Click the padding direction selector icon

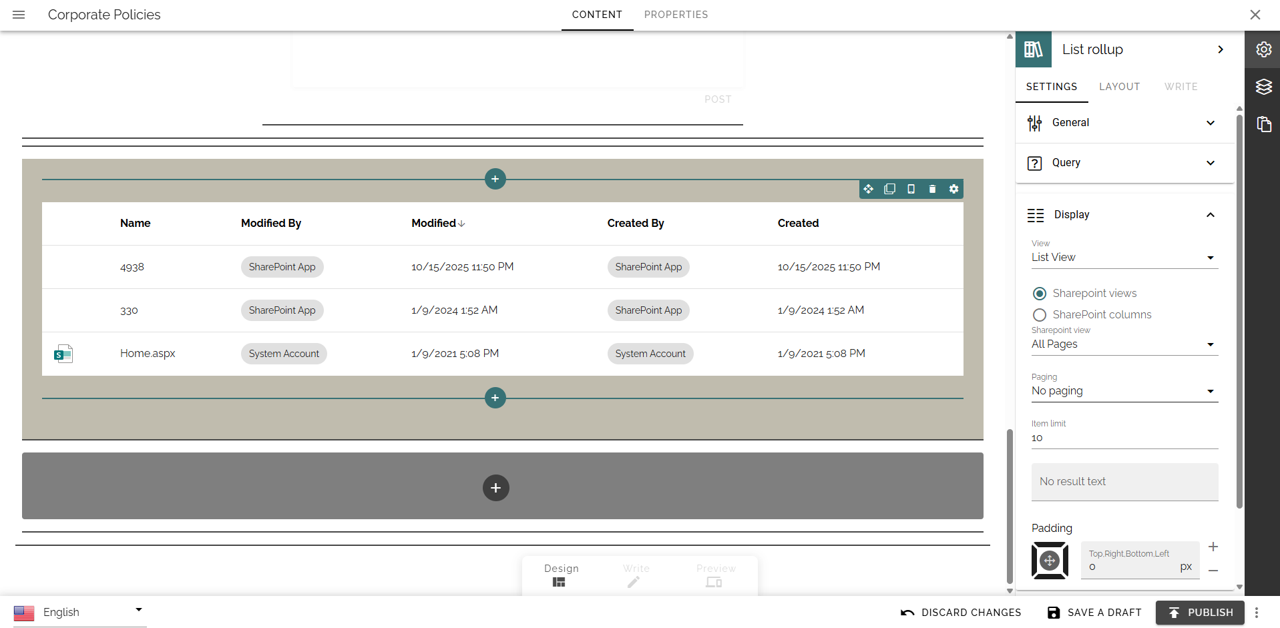(x=1050, y=561)
